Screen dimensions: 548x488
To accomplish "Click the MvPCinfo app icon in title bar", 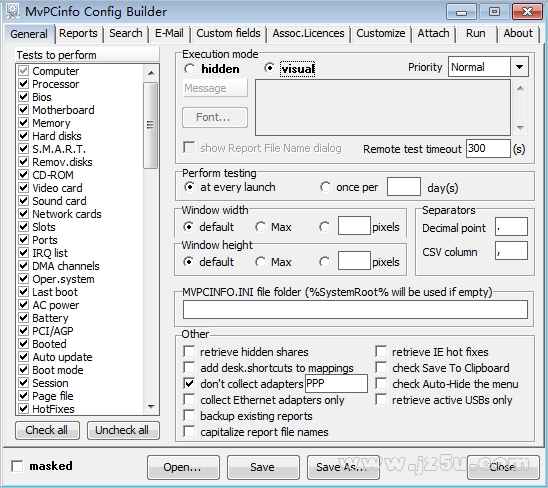I will (13, 11).
